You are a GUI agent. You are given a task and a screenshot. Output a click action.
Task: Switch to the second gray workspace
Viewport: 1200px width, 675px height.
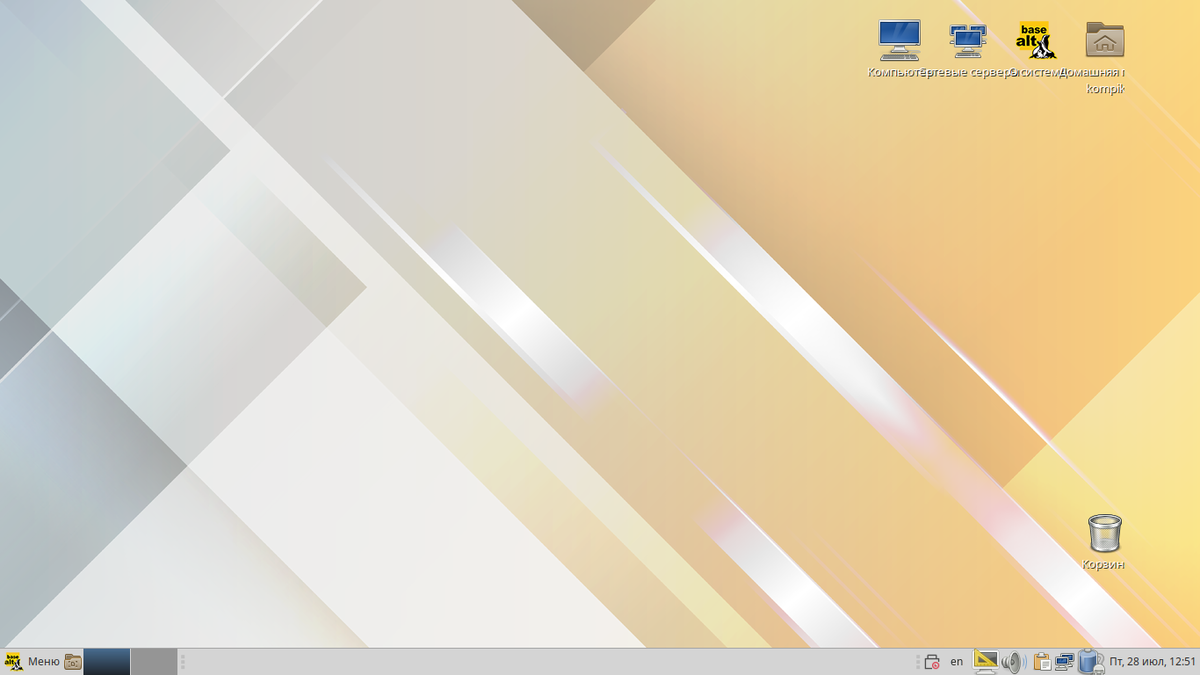154,661
